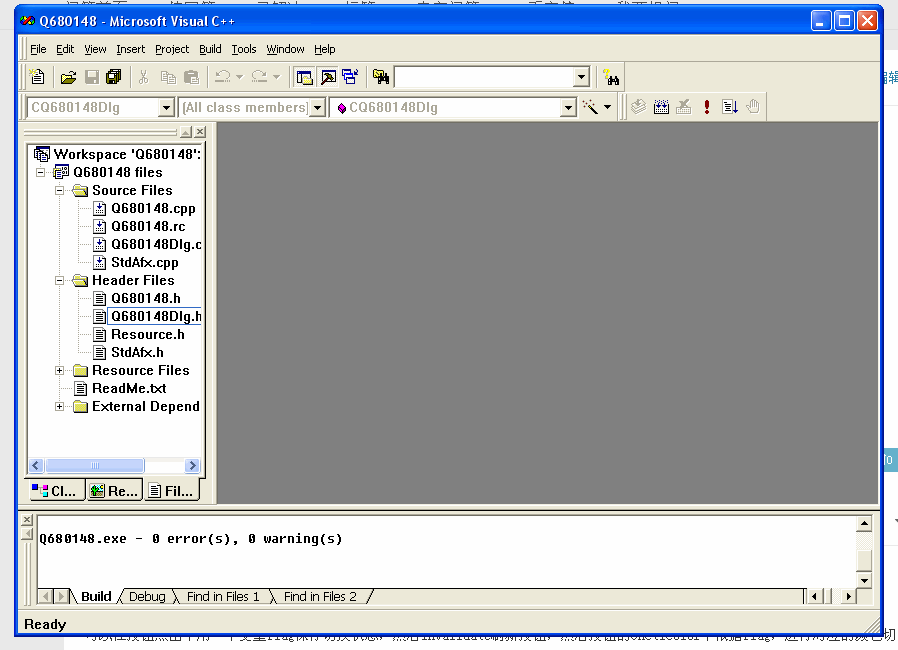Screen dimensions: 898x650
Task: Click the Save toolbar icon
Action: coord(92,77)
